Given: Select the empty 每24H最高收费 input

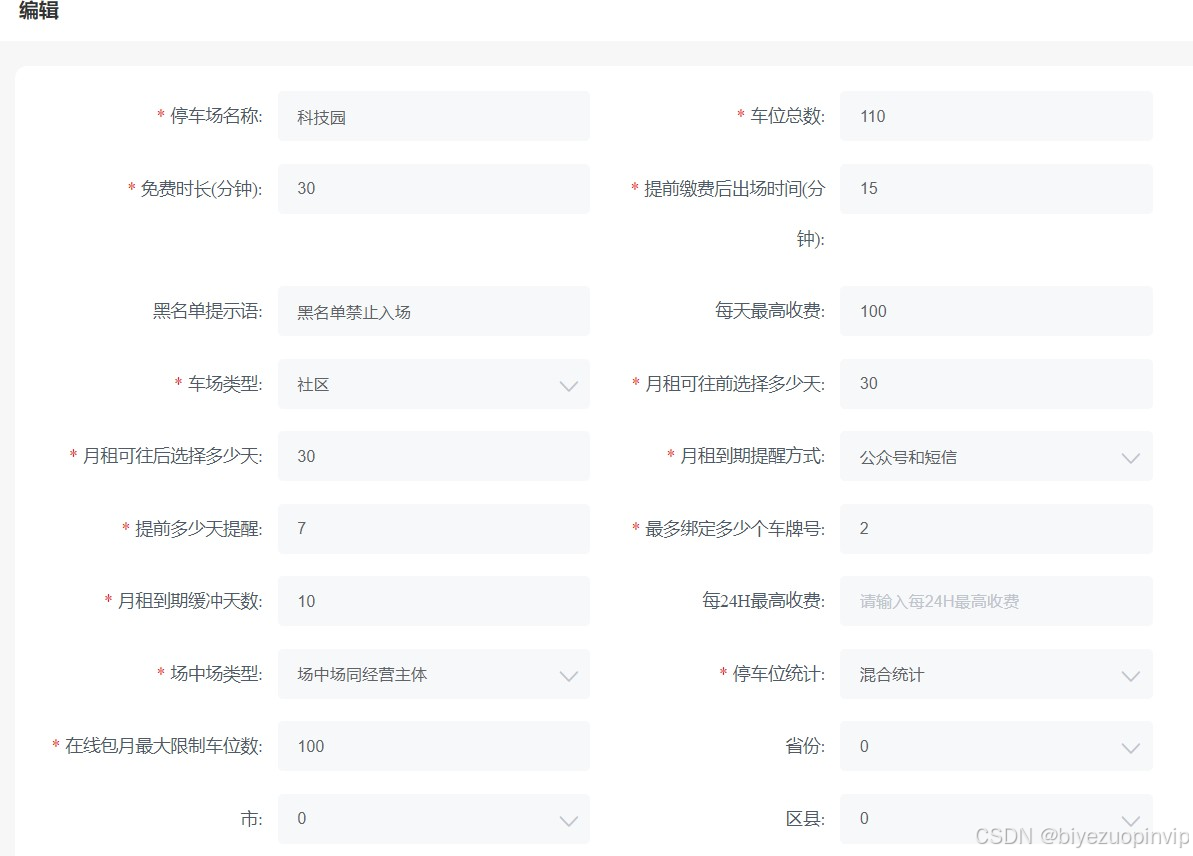Looking at the screenshot, I should tap(996, 601).
